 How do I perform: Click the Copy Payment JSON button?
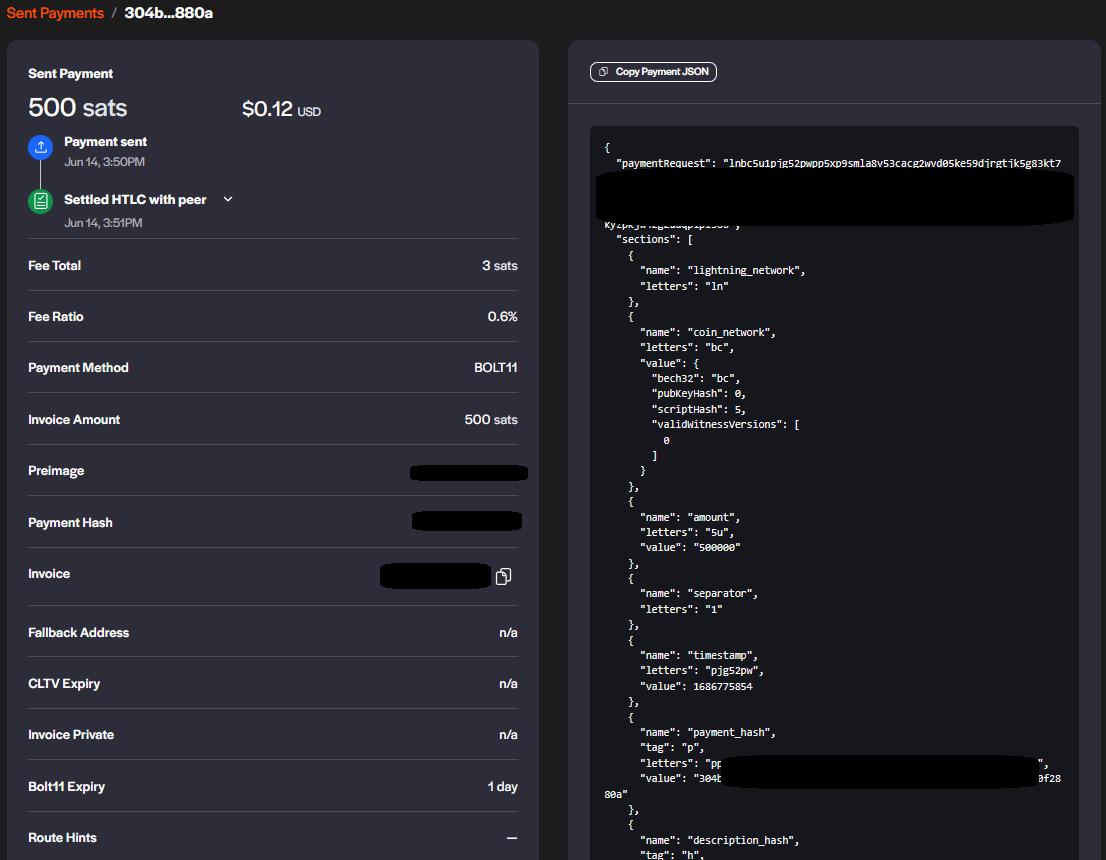click(653, 72)
